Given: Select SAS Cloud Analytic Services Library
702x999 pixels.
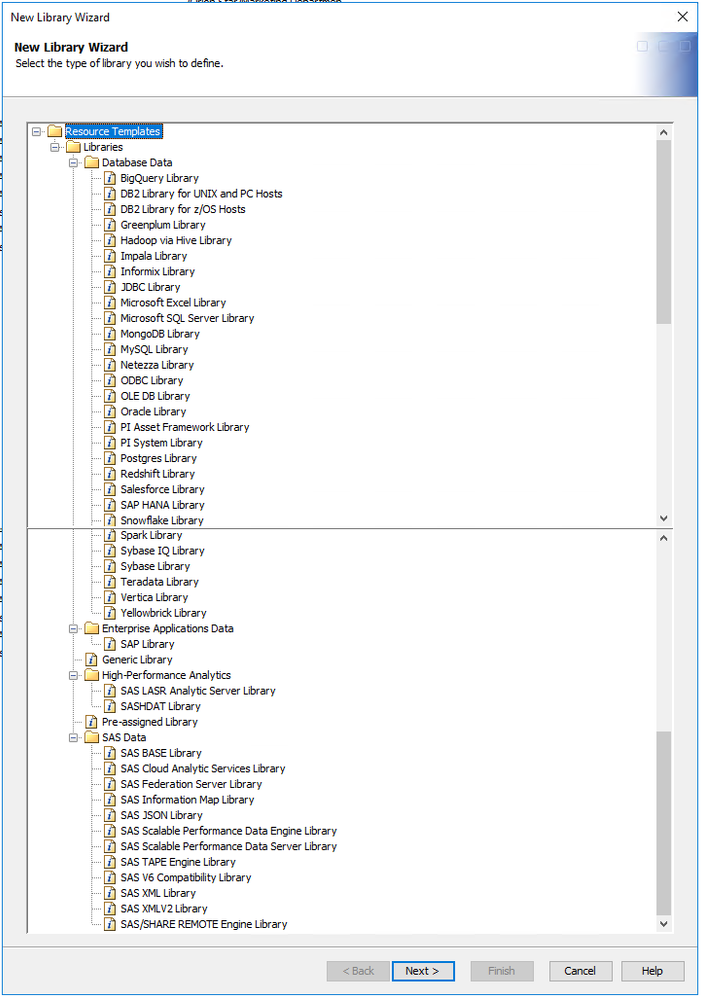Looking at the screenshot, I should click(203, 768).
